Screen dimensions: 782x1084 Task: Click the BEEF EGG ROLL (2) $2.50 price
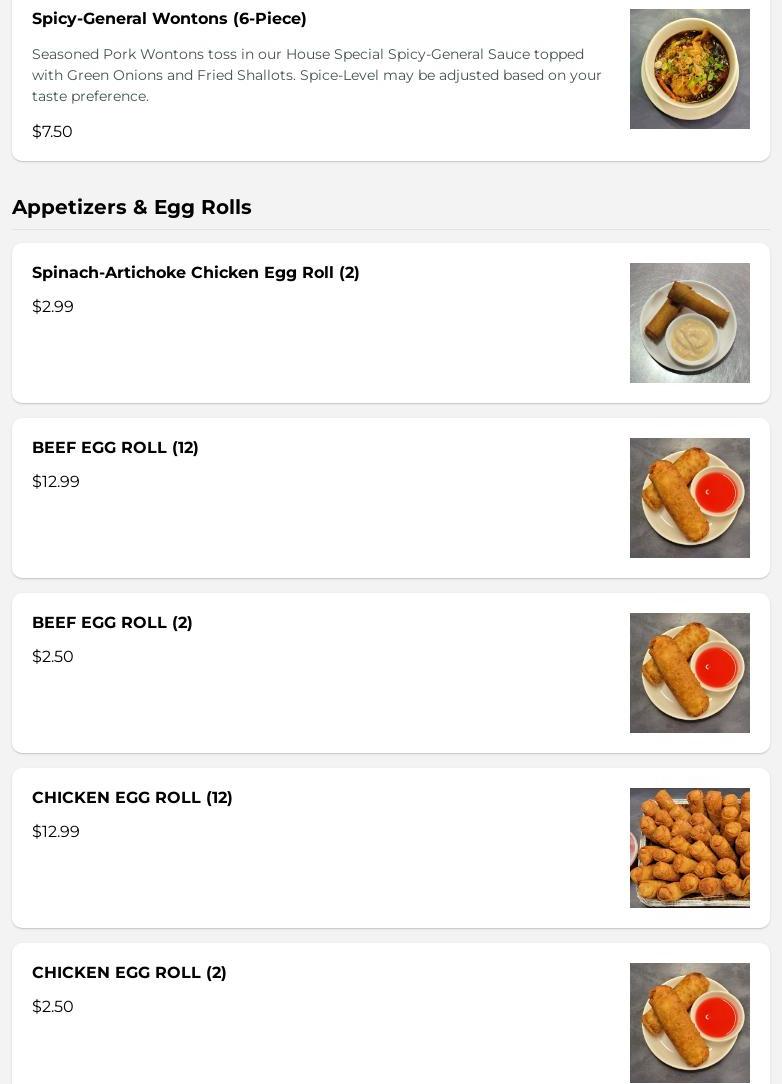53,656
